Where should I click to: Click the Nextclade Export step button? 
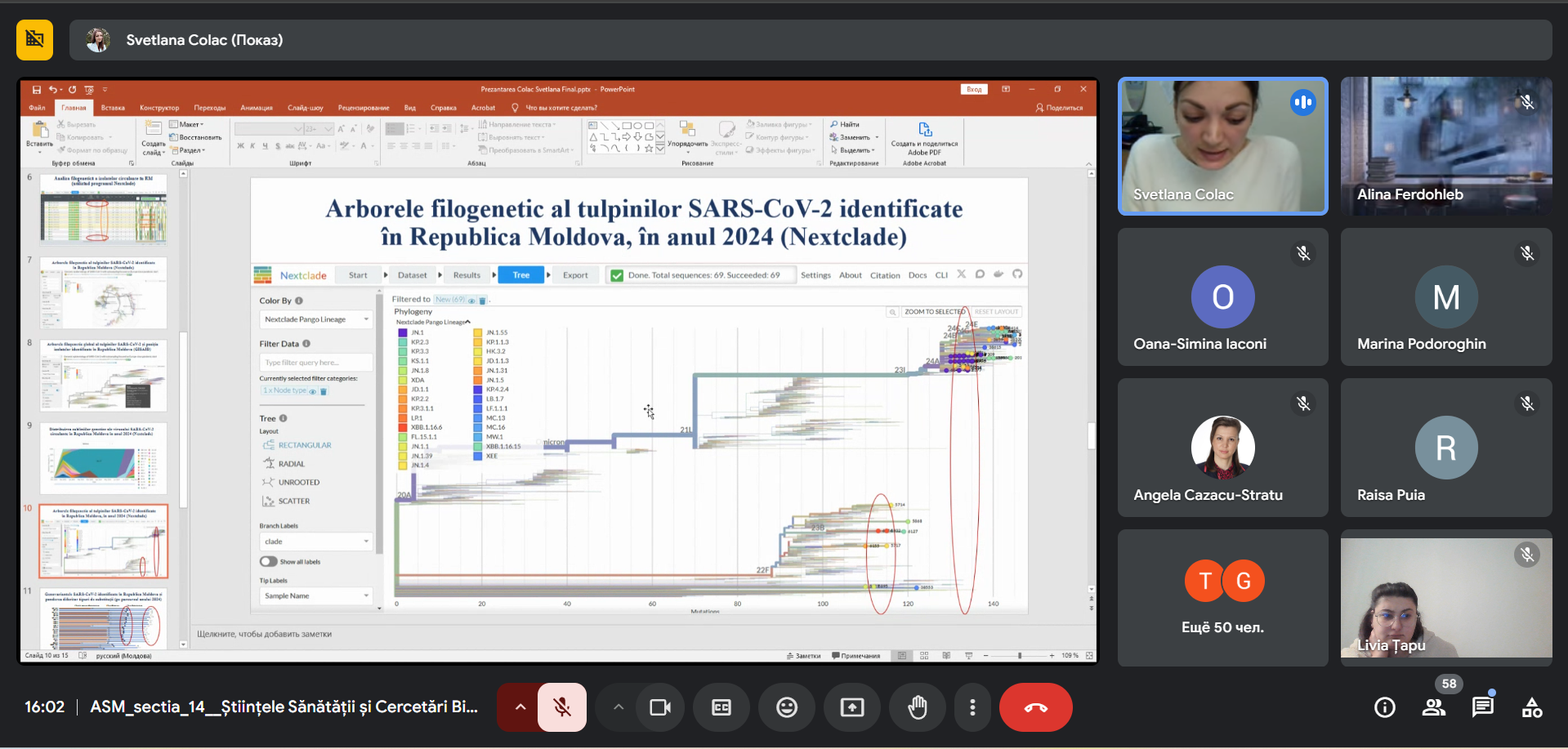[x=575, y=275]
